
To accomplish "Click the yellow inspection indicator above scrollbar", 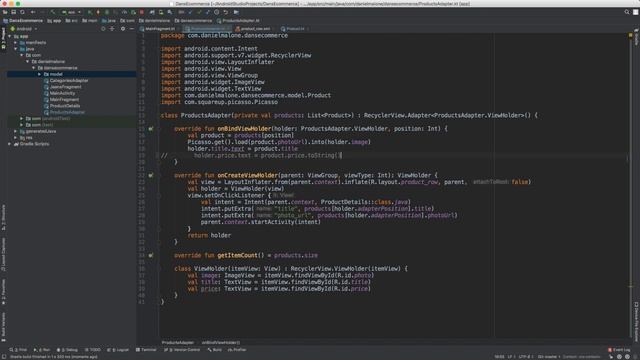I will (x=630, y=36).
